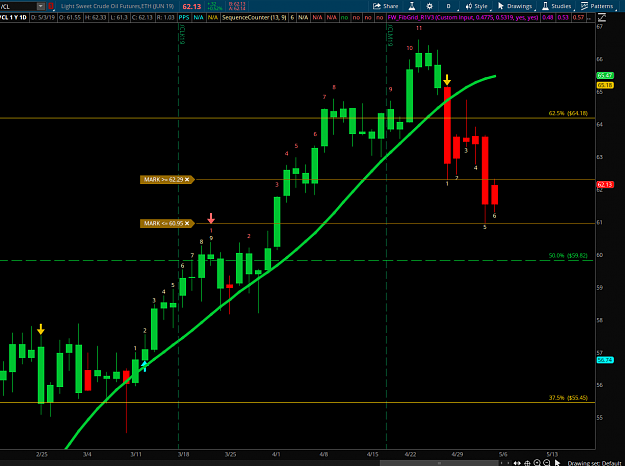
Task: Click the H: 62.33 high value
Action: click(x=96, y=18)
